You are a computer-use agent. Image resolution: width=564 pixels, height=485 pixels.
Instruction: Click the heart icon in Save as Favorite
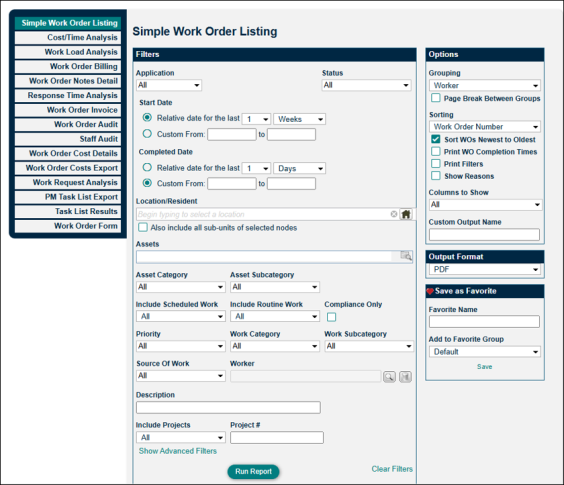(430, 291)
